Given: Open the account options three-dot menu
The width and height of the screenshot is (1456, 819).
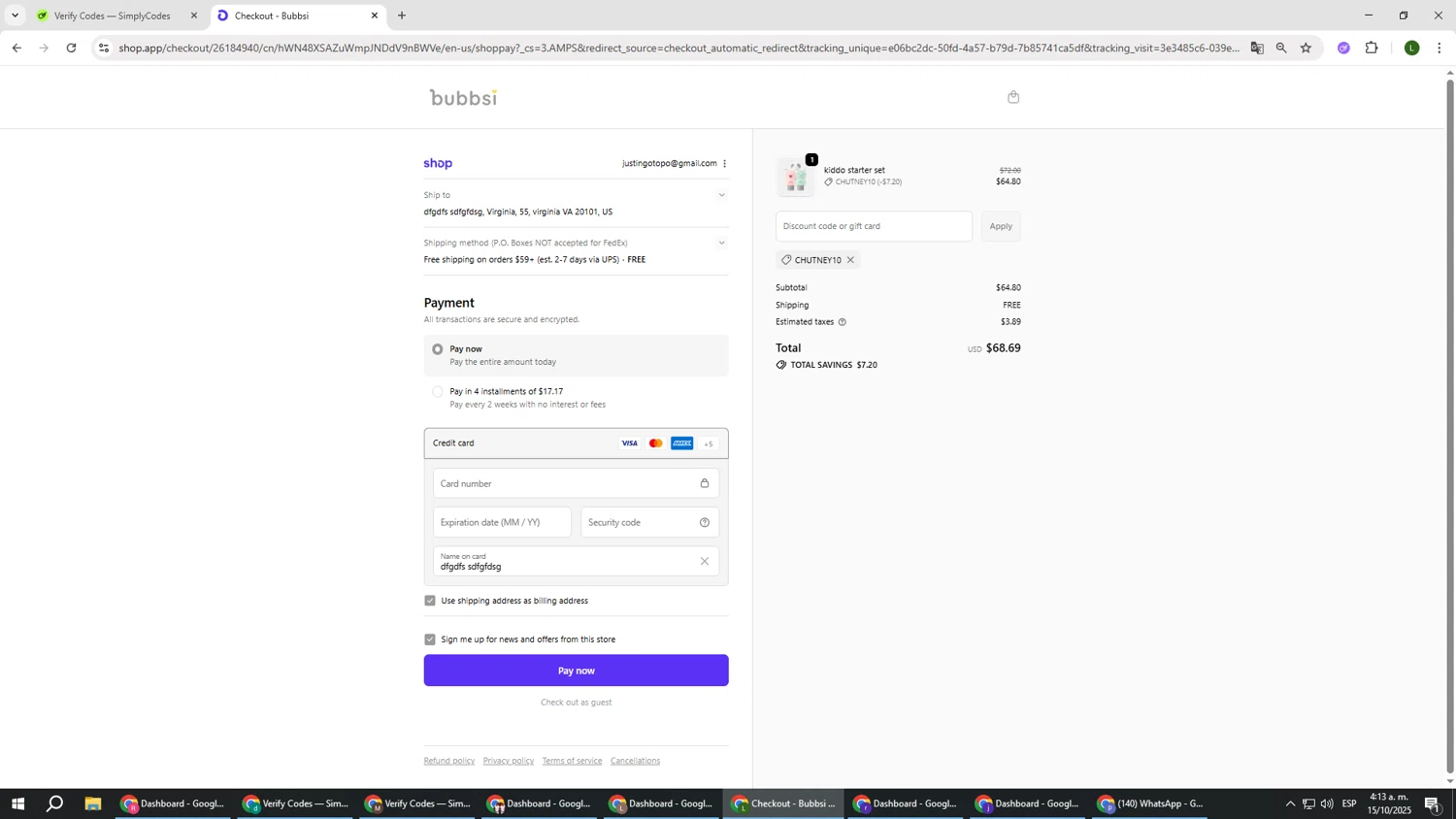Looking at the screenshot, I should [724, 163].
